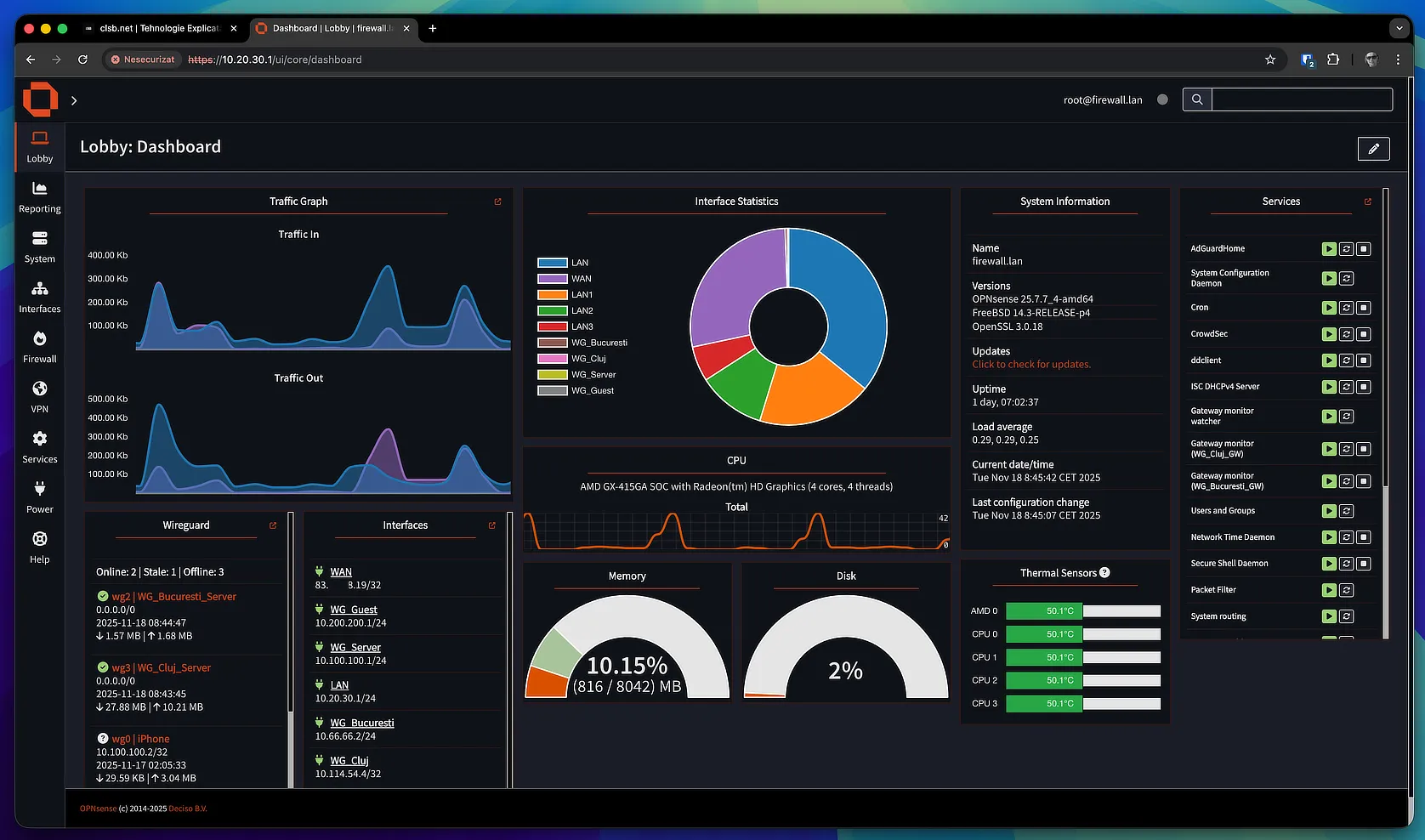Start the CrowdSec service
This screenshot has height=840, width=1425.
point(1329,333)
